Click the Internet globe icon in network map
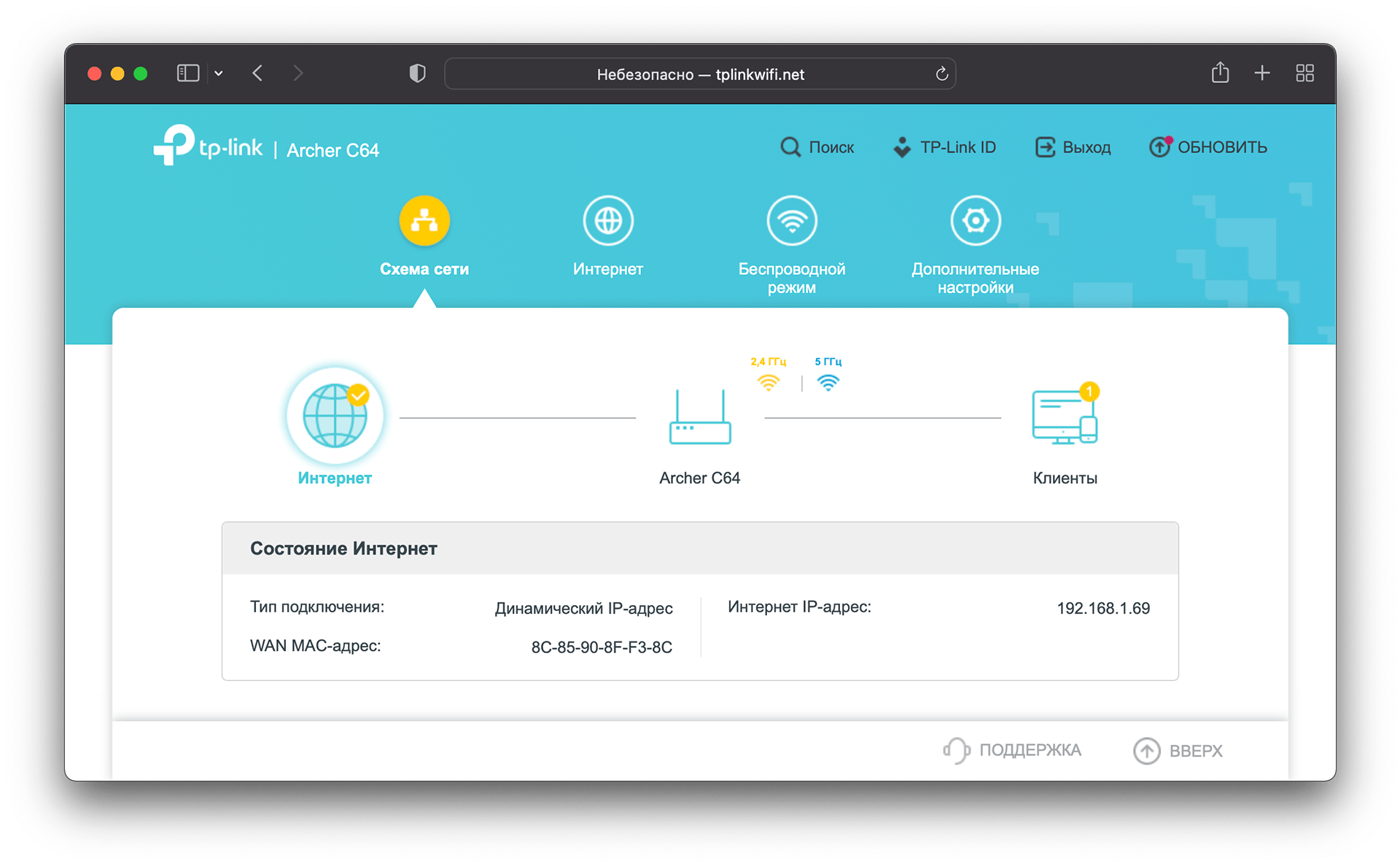The height and width of the screenshot is (866, 1400). pos(335,416)
